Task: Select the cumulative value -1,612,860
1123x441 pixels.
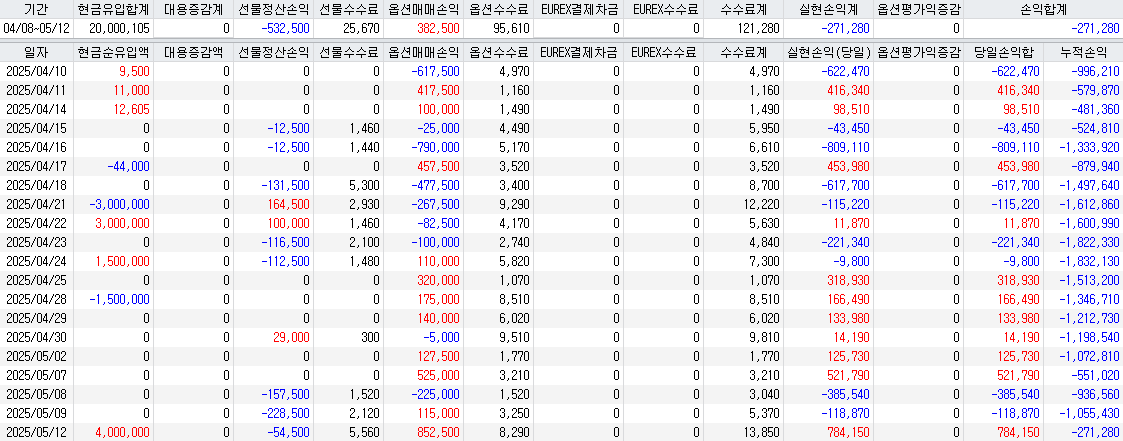Action: click(1090, 204)
